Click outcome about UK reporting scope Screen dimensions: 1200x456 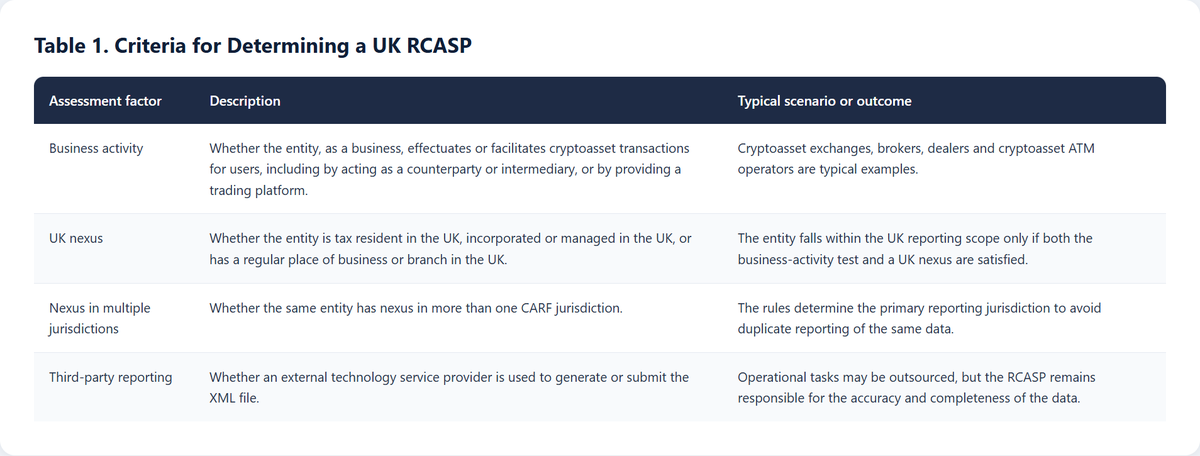915,248
